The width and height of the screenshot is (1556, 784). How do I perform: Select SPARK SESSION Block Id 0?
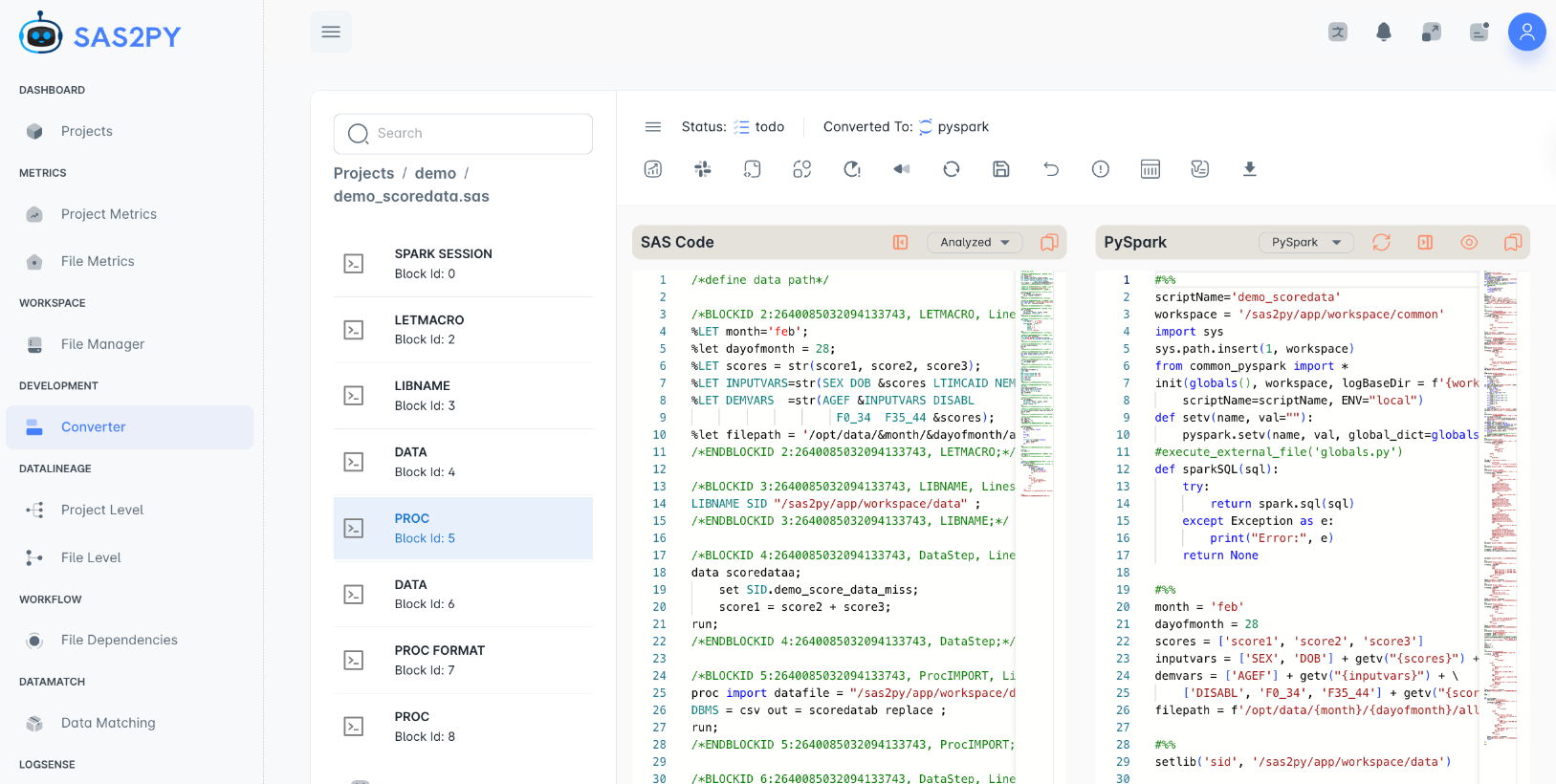tap(463, 264)
